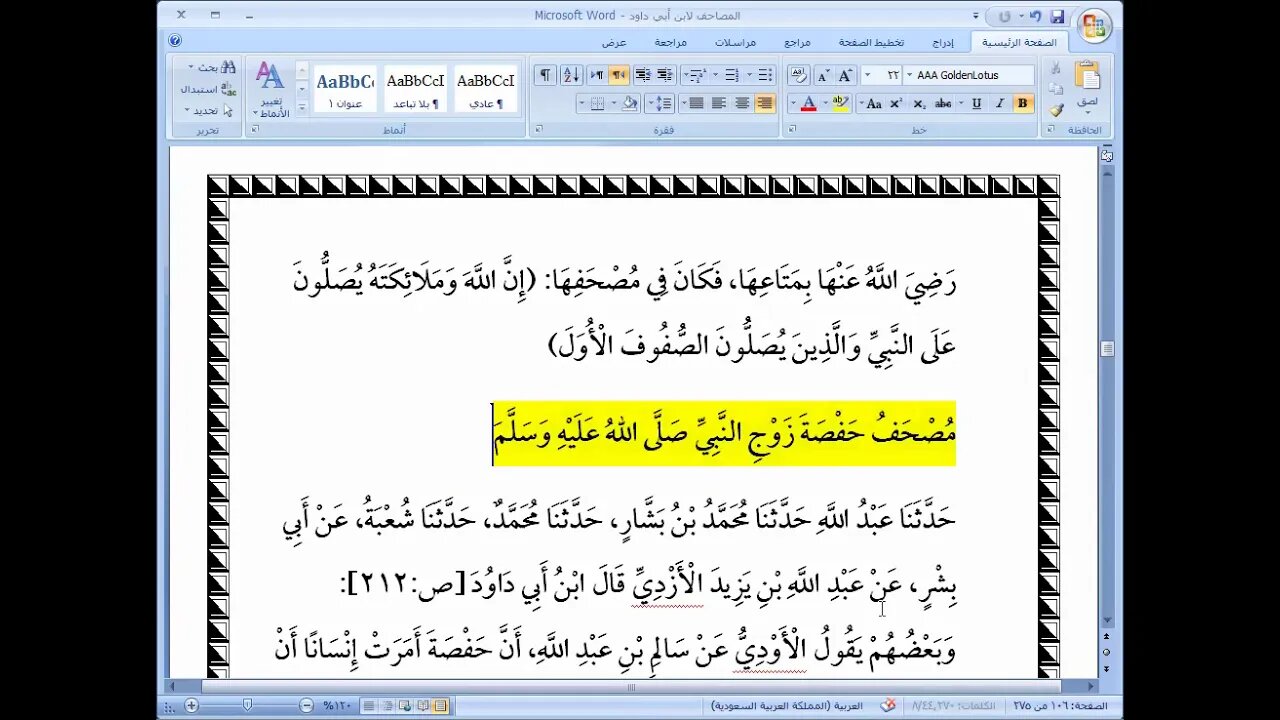The width and height of the screenshot is (1280, 720).
Task: Zoom in with the plus button
Action: 191,705
